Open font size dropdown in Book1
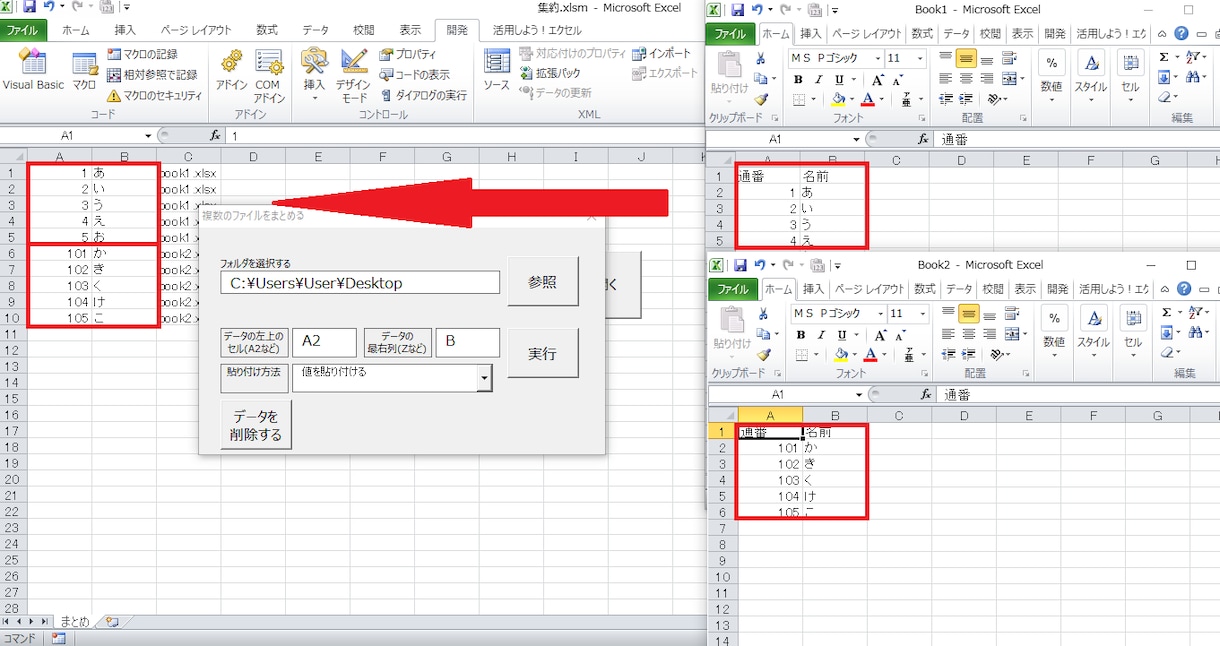Viewport: 1220px width, 646px height. 921,58
